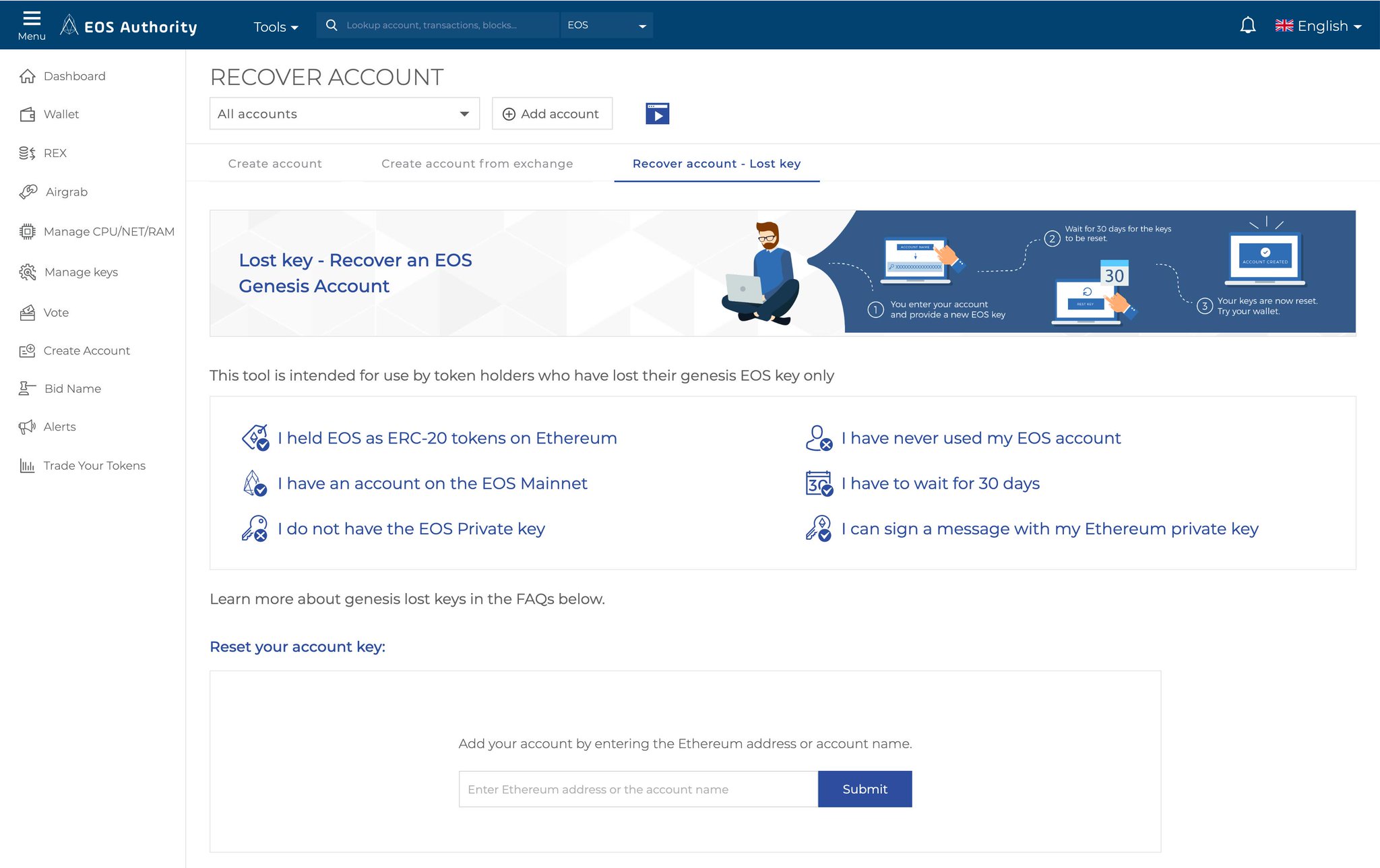Image resolution: width=1380 pixels, height=868 pixels.
Task: Click the Add account button
Action: (x=552, y=114)
